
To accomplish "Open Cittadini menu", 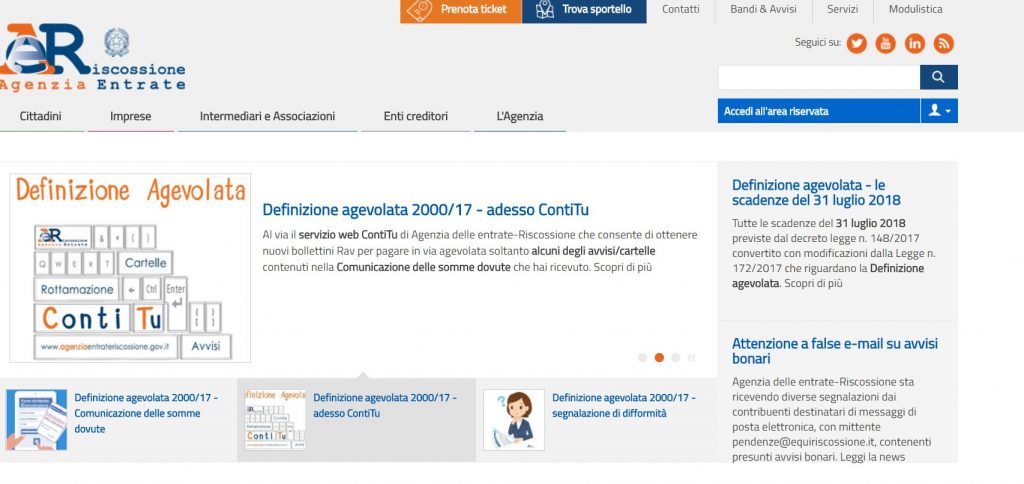I will pos(40,116).
